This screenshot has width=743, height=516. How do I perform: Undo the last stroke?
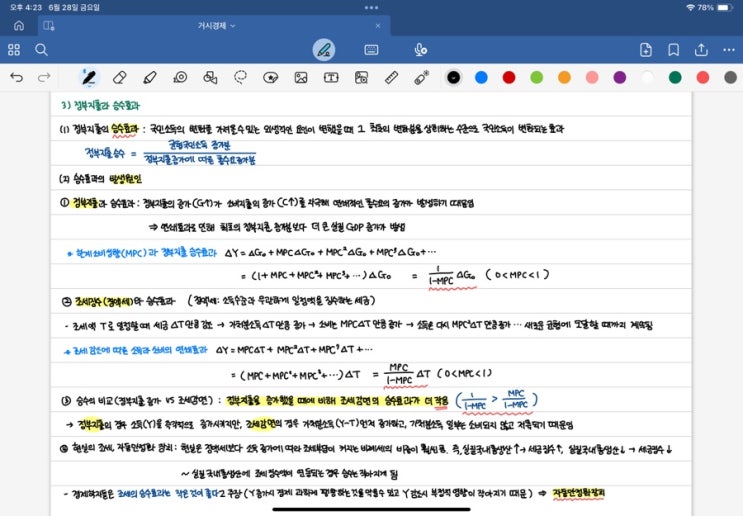pyautogui.click(x=17, y=77)
